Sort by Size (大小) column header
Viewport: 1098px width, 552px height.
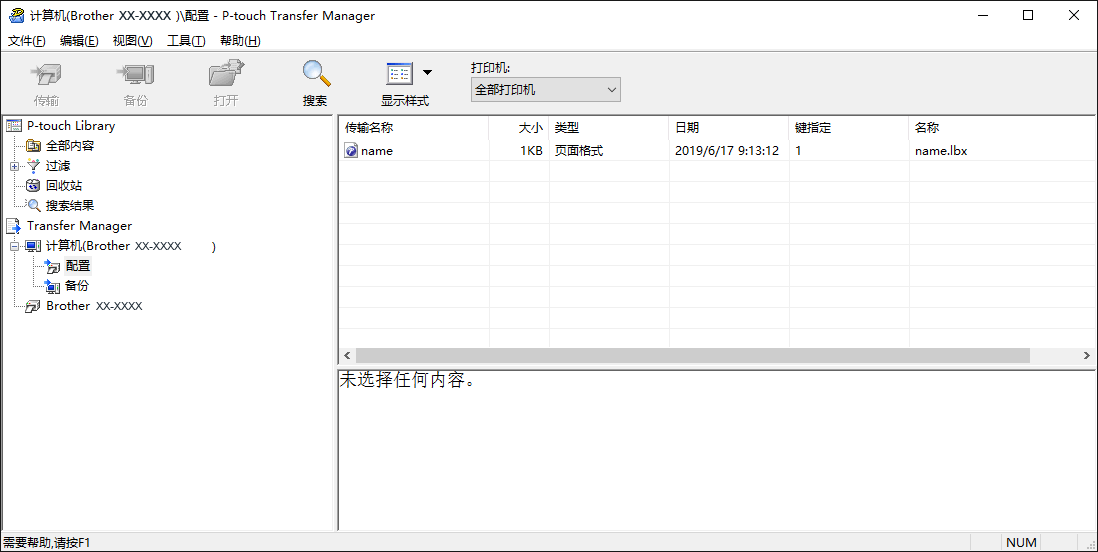(x=519, y=127)
